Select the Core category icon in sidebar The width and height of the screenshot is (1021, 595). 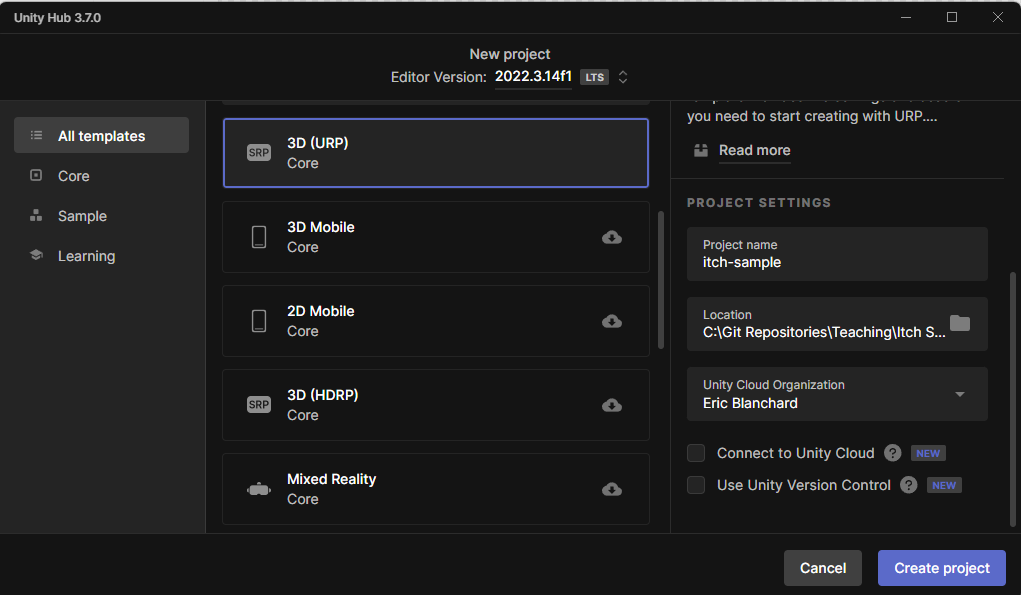(34, 175)
